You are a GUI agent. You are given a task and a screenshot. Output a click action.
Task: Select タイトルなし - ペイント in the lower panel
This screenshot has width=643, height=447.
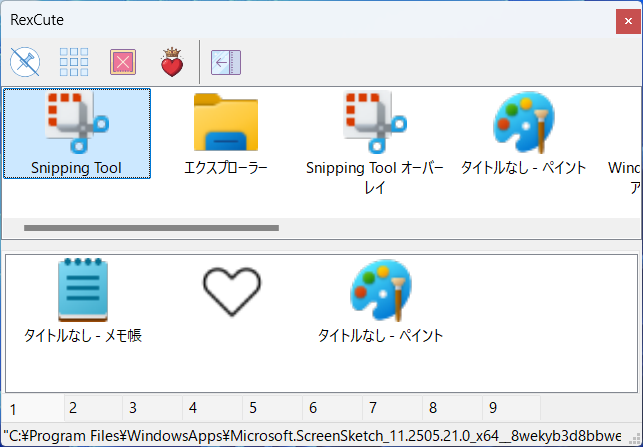[x=381, y=301]
